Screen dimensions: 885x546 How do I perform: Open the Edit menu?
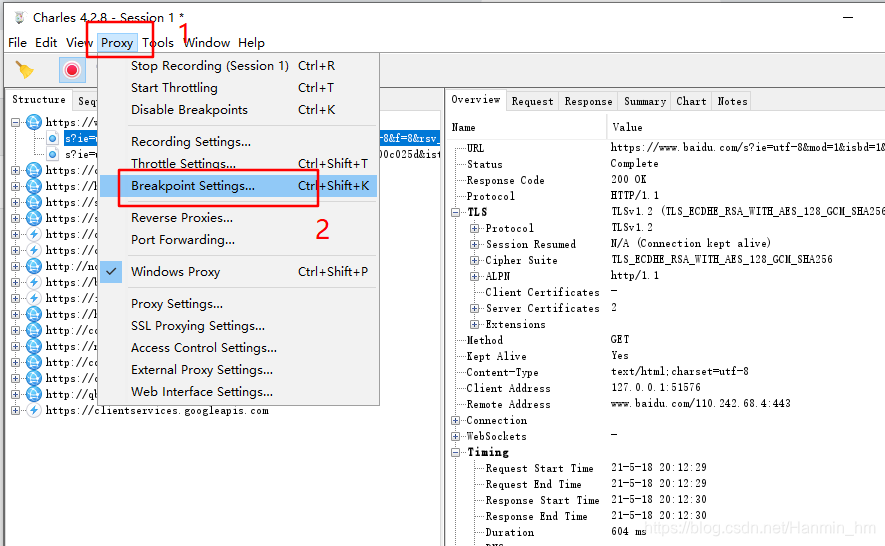tap(46, 43)
